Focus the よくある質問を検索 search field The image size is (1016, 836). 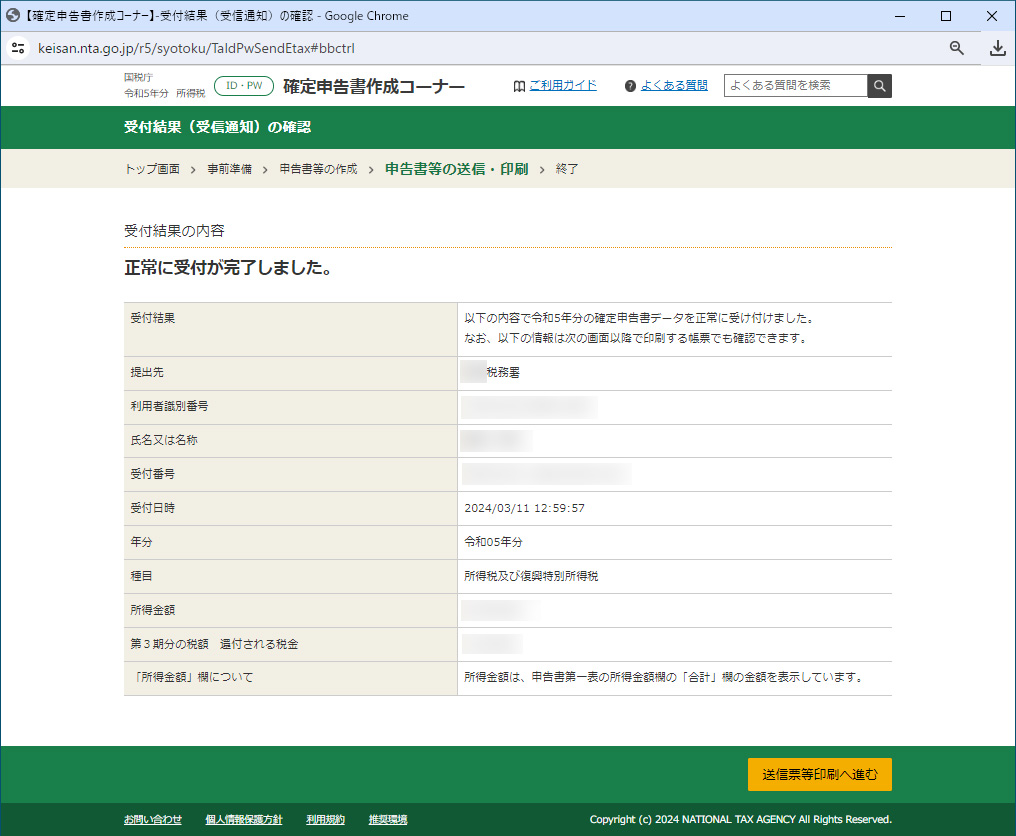[796, 86]
